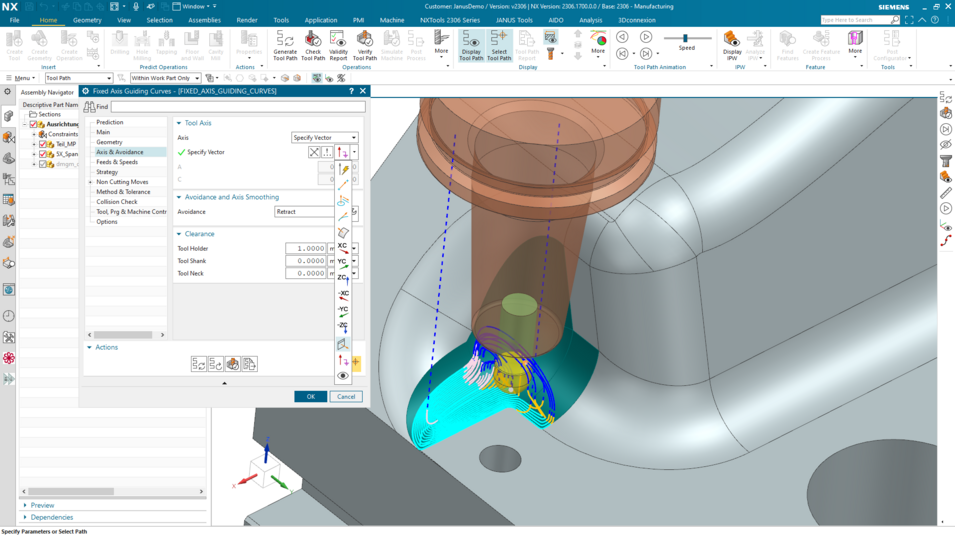Play tool path animation forward
955x537 pixels.
pyautogui.click(x=646, y=37)
